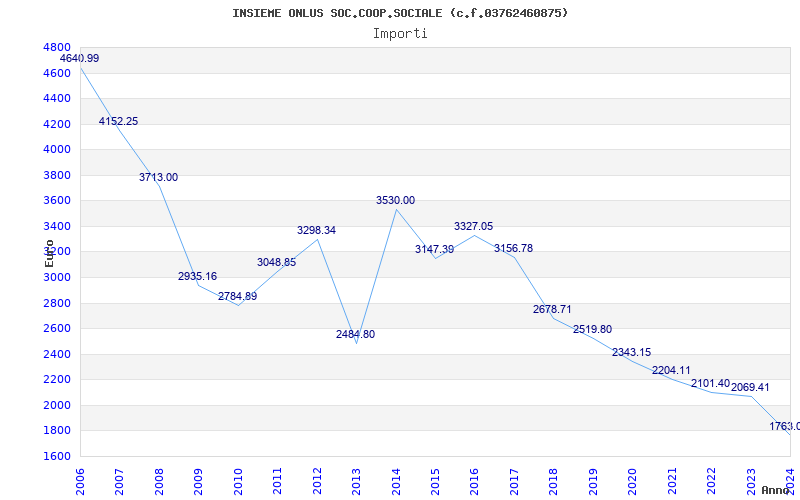The image size is (800, 500).
Task: Select the 2101.40 data label
Action: [x=711, y=384]
